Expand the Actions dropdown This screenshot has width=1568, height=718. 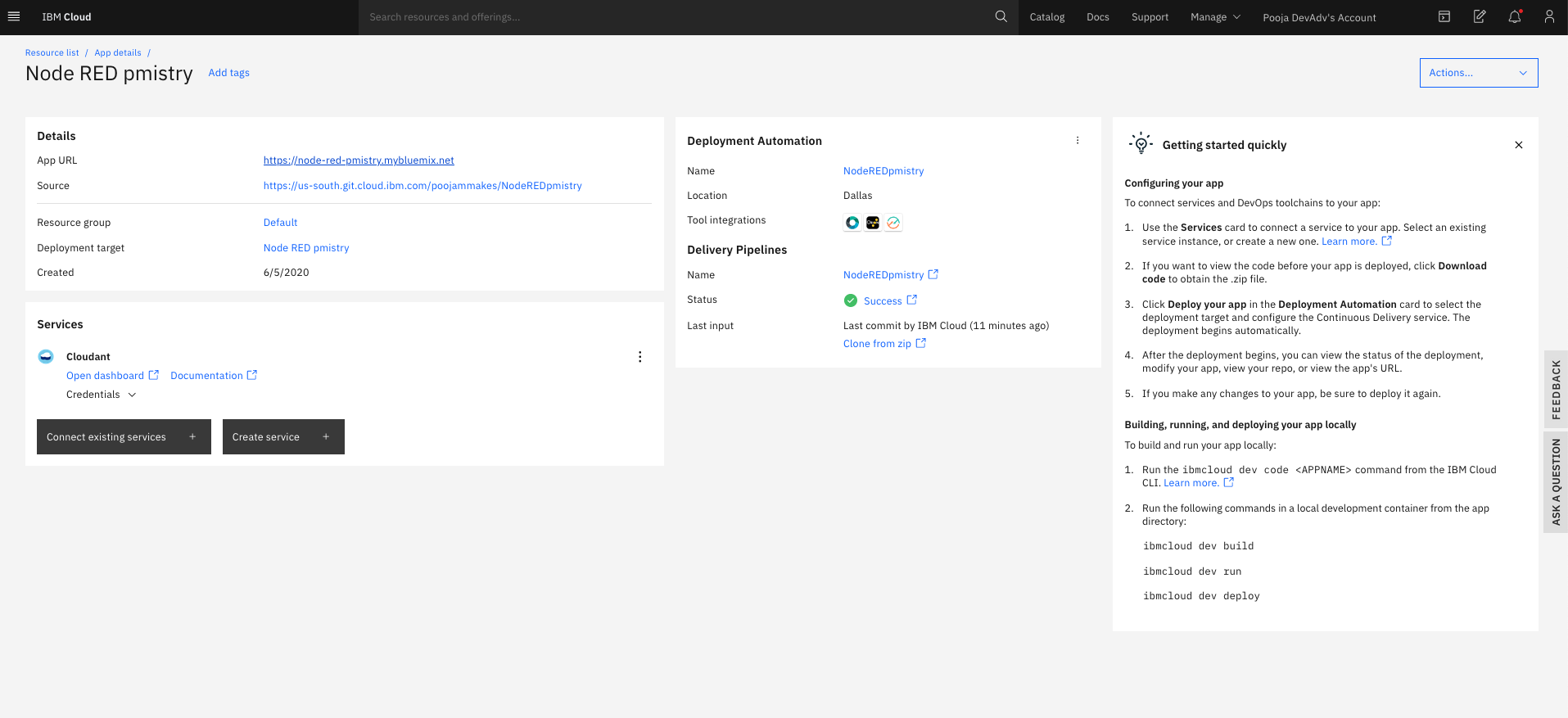point(1479,73)
